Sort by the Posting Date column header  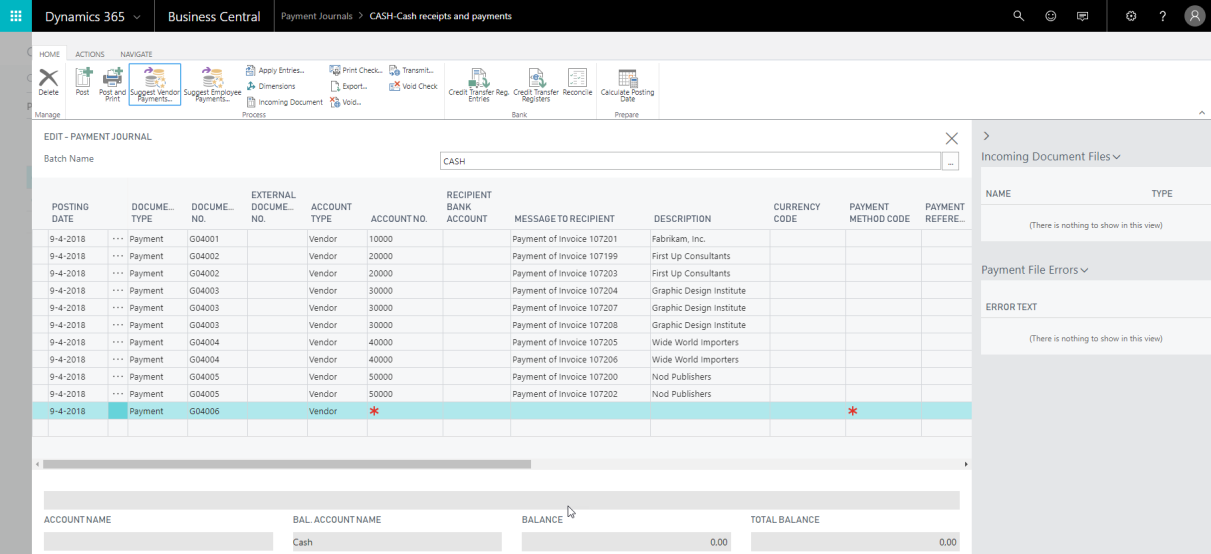coord(70,213)
